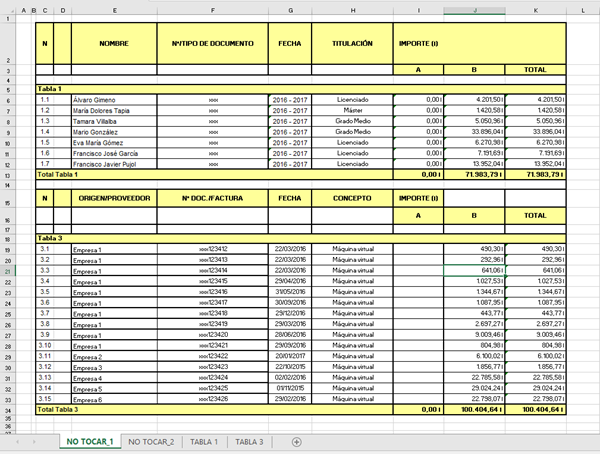Click the next sheet navigation arrow
Viewport: 600px width, 454px height.
pos(34,442)
